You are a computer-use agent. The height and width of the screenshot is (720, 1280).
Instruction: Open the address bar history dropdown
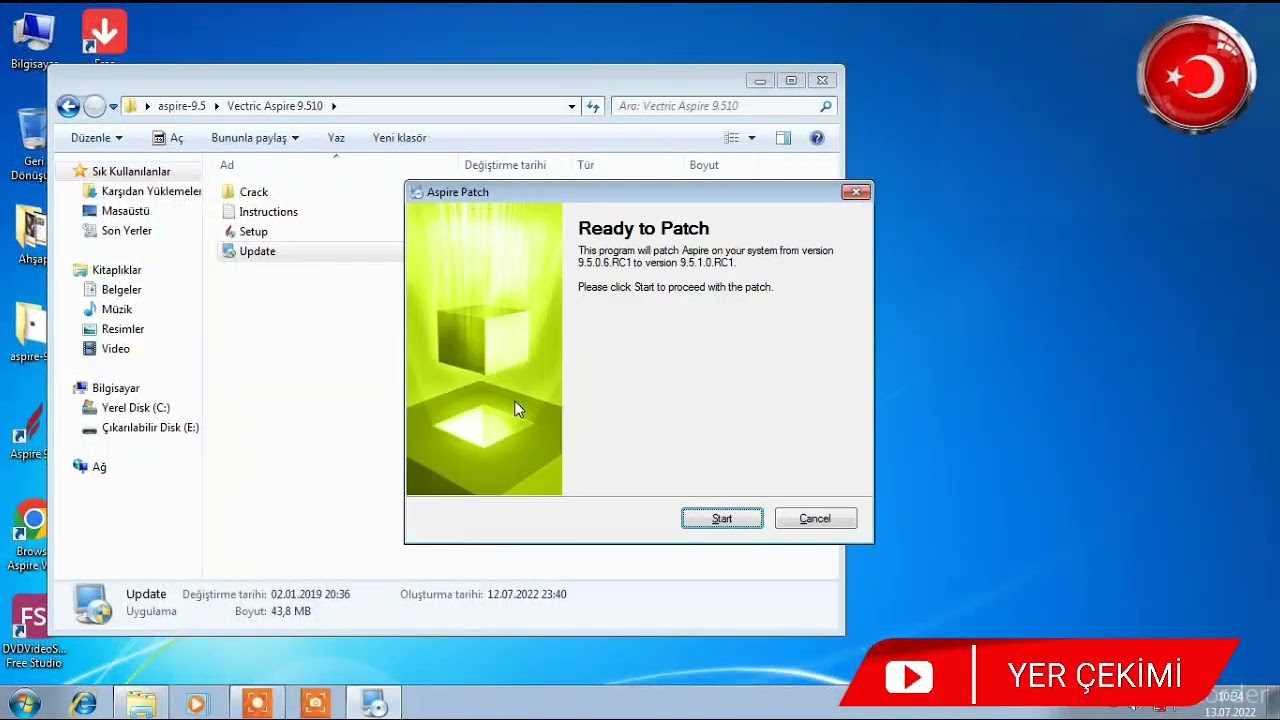coord(572,106)
